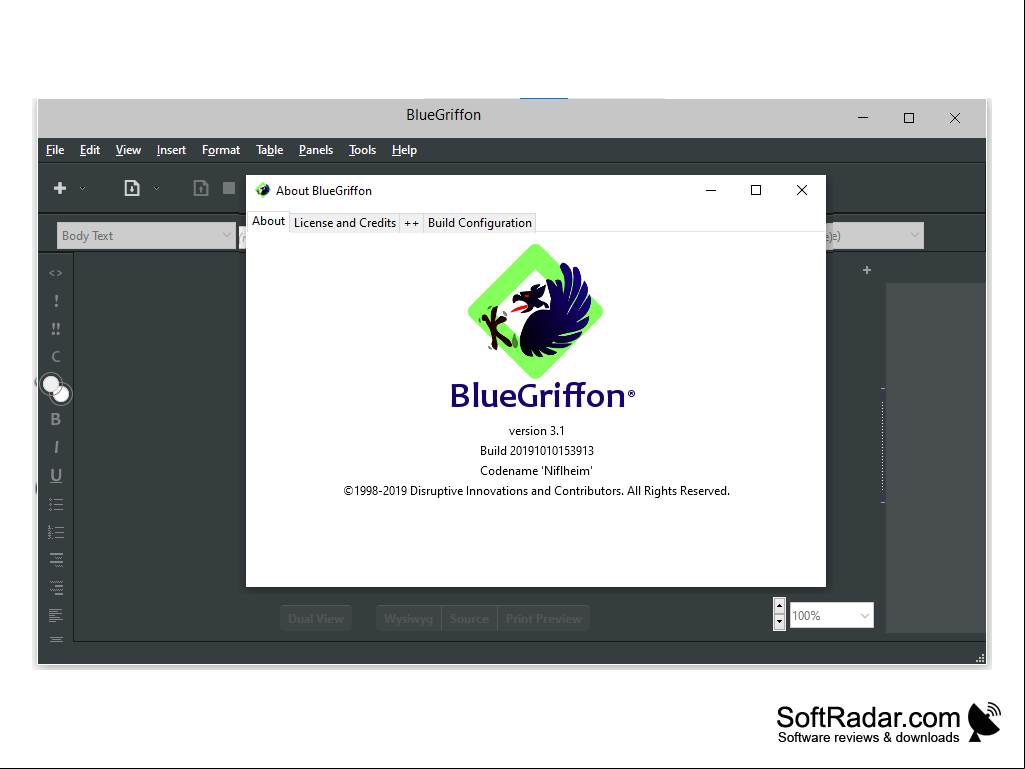This screenshot has width=1025, height=769.
Task: Click the BlueGriffon logo image
Action: tap(535, 311)
